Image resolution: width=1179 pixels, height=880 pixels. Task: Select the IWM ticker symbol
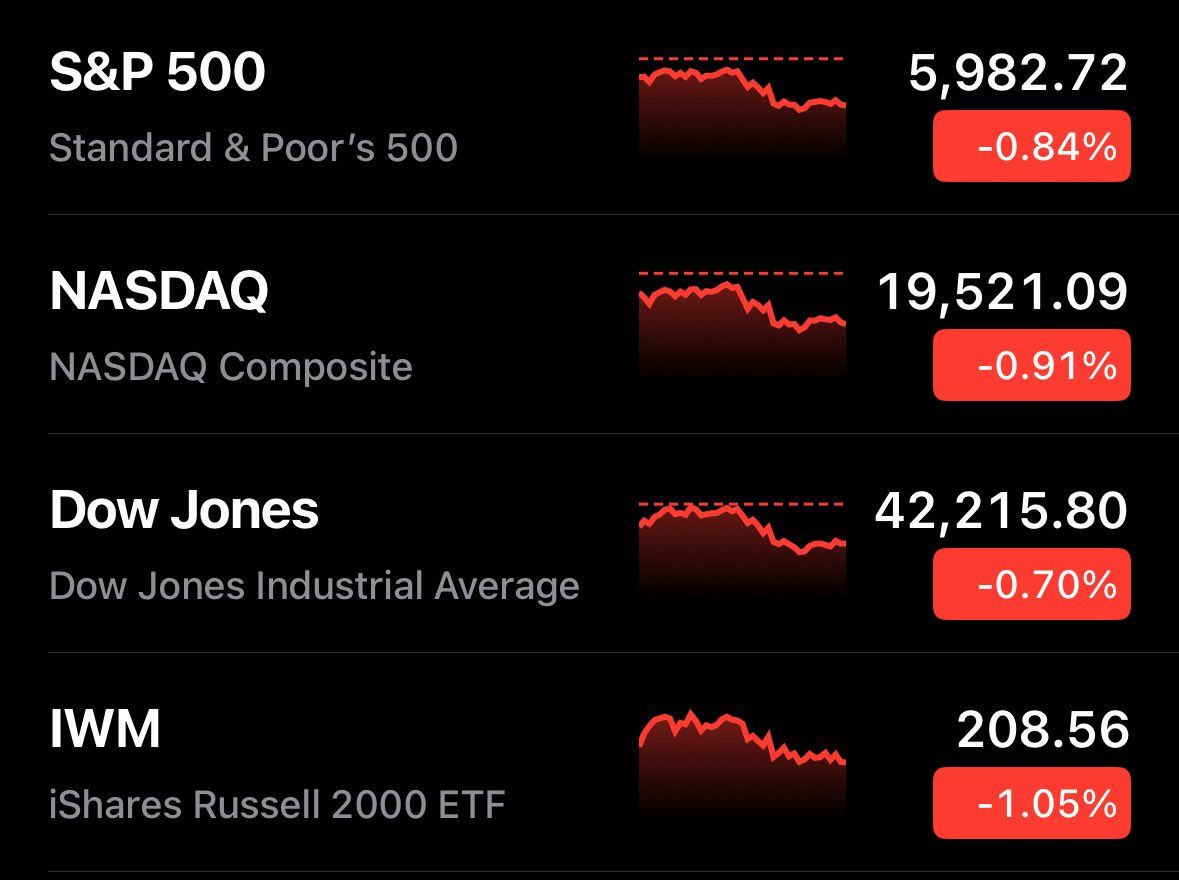click(105, 729)
